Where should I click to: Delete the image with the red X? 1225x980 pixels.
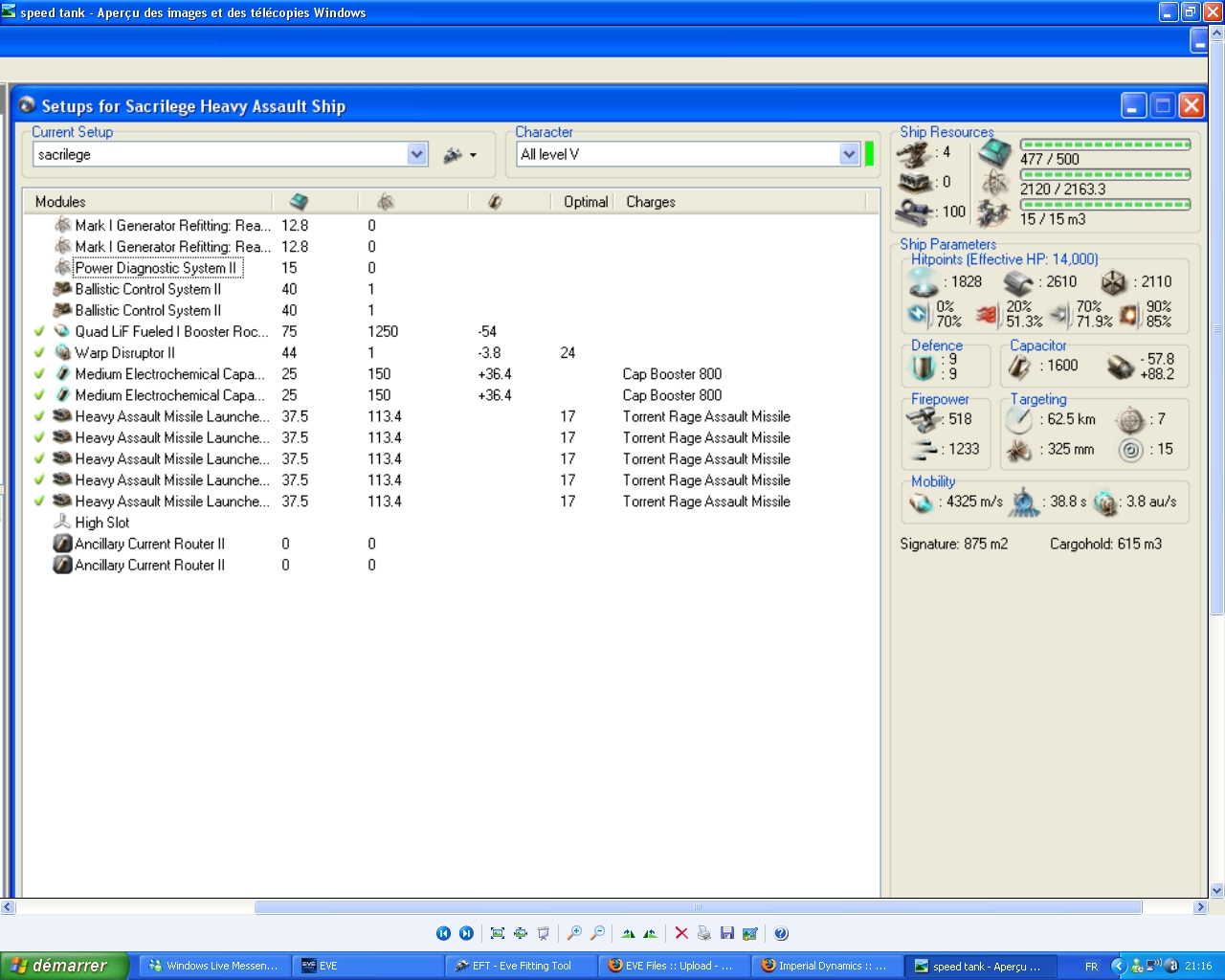click(x=681, y=933)
